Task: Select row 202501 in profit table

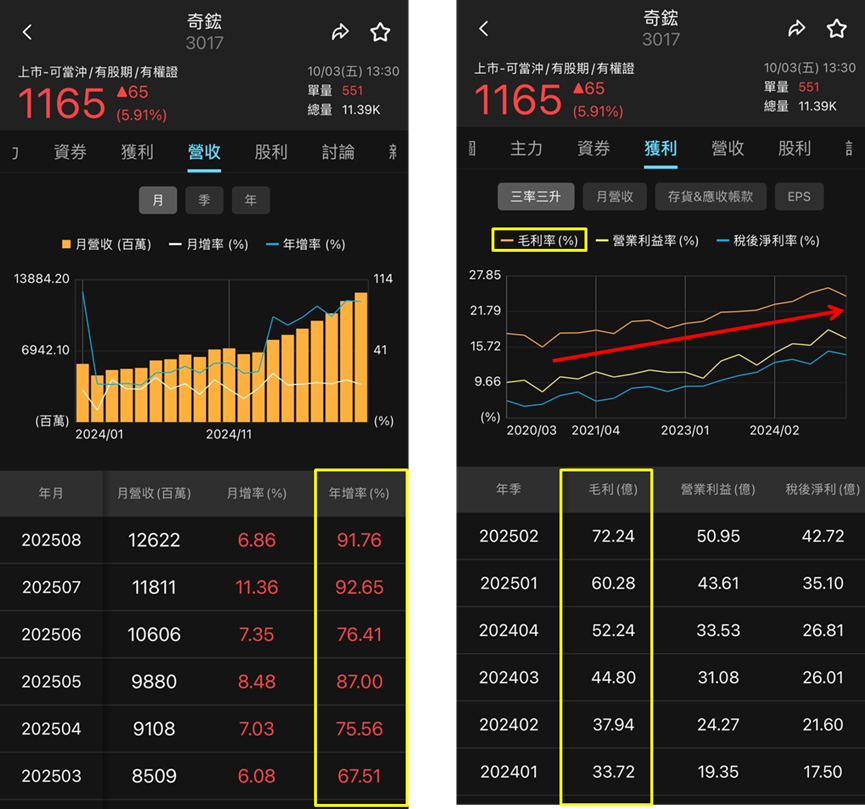Action: point(661,583)
